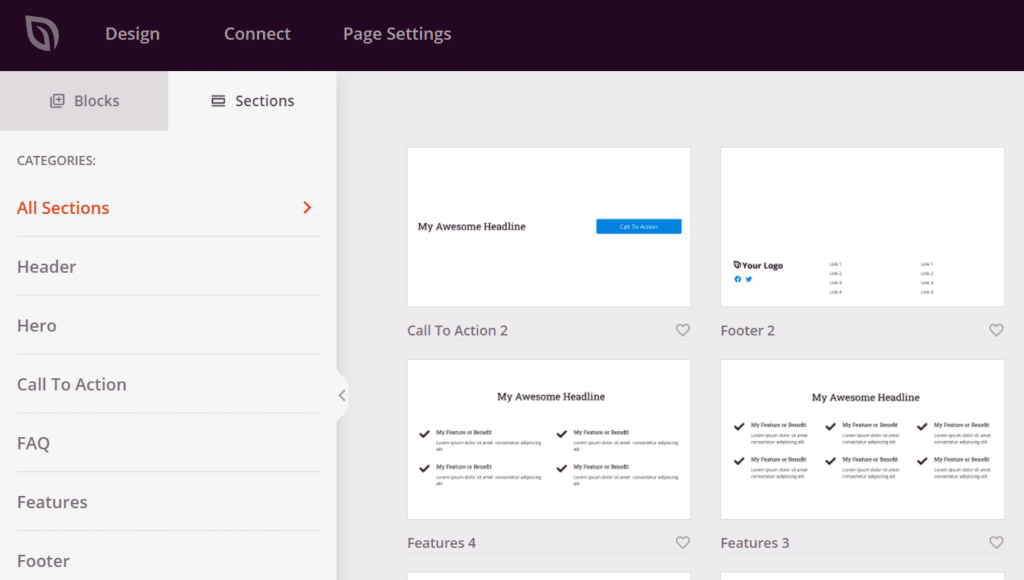Expand All Sections chevron arrow

pos(307,208)
